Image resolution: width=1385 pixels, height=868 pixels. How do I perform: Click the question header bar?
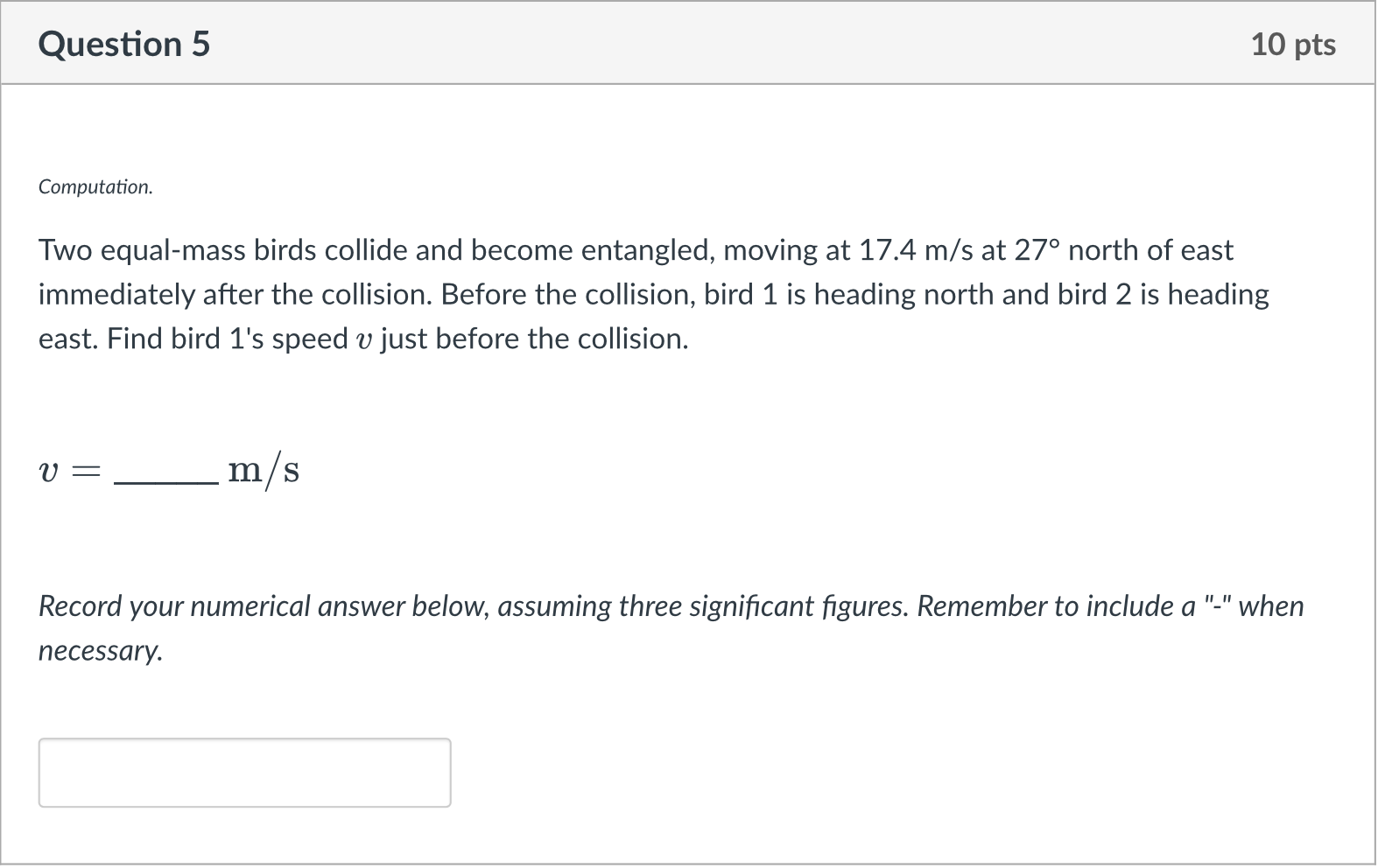coord(692,44)
